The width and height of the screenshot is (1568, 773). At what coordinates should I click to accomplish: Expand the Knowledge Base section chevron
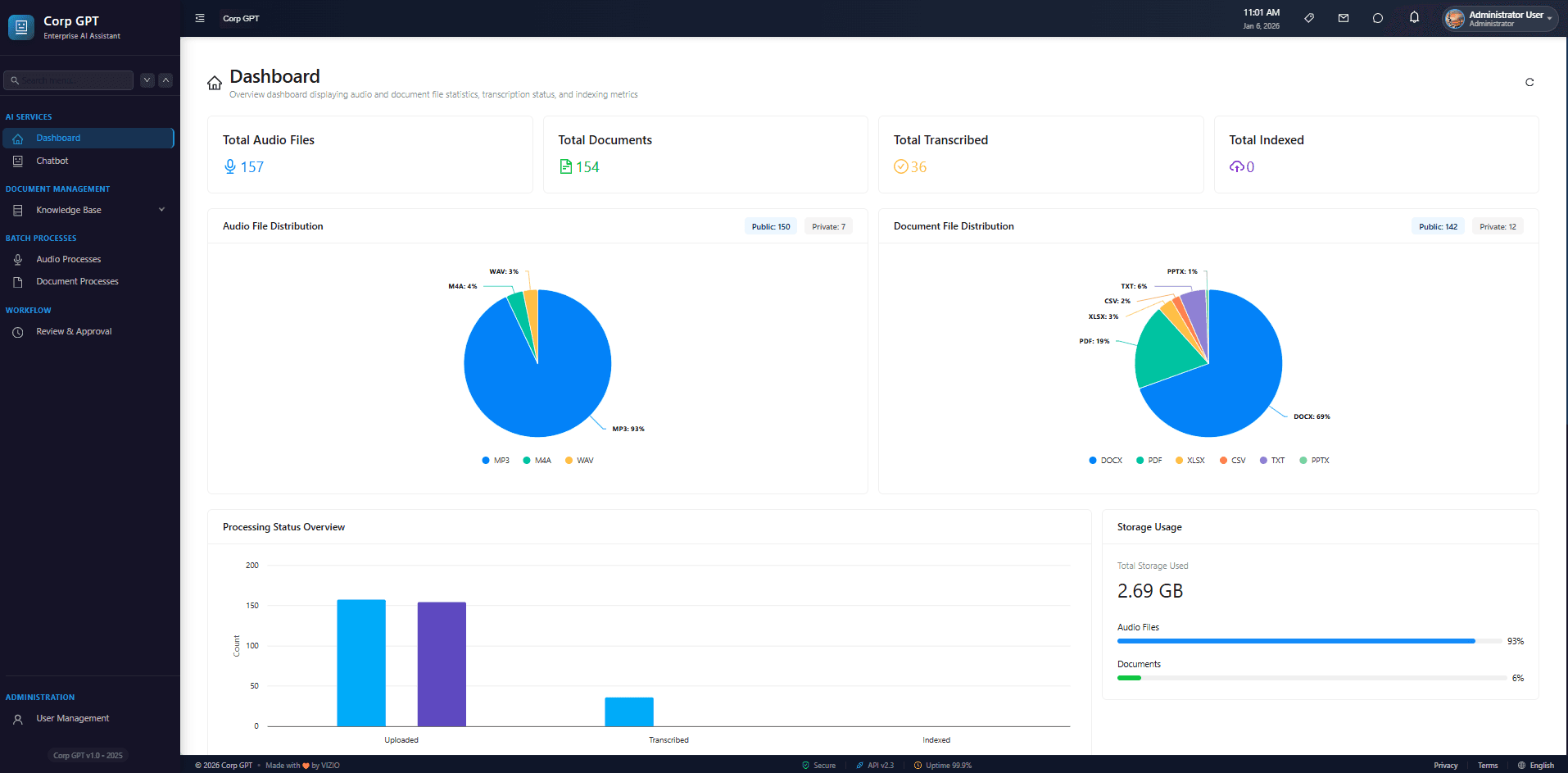[x=161, y=210]
